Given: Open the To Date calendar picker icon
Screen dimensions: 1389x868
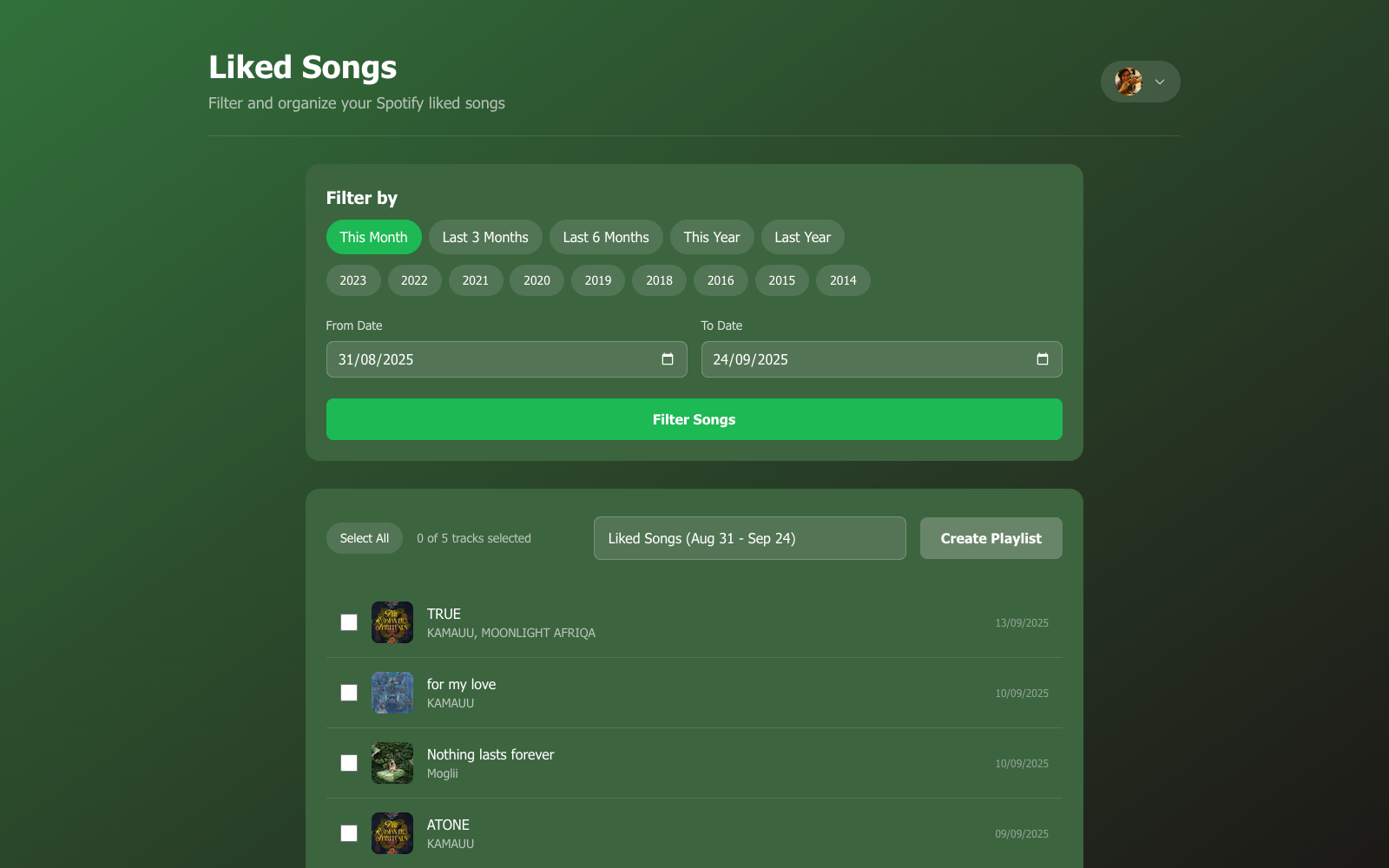Looking at the screenshot, I should [x=1043, y=359].
